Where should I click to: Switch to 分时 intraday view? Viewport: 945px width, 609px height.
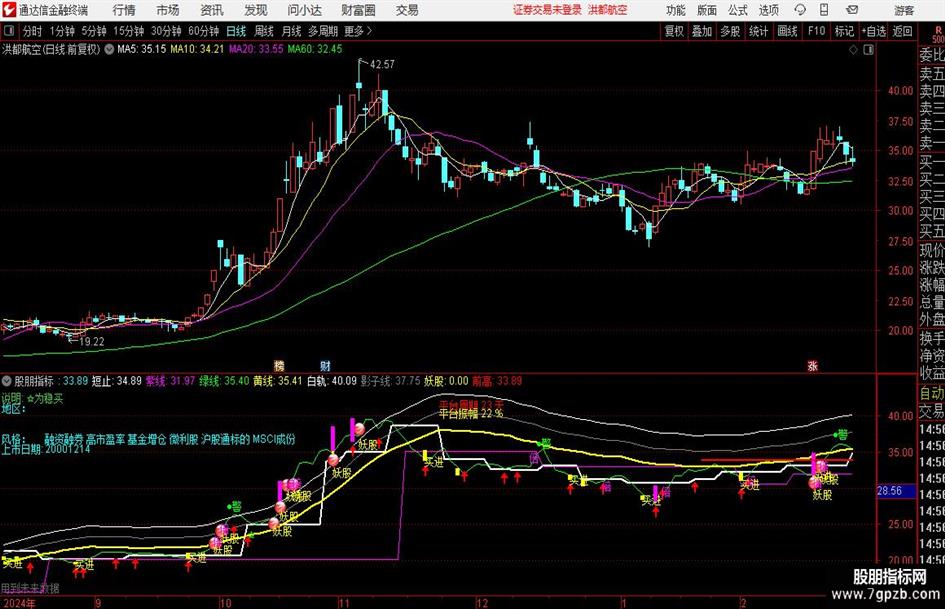click(x=33, y=31)
